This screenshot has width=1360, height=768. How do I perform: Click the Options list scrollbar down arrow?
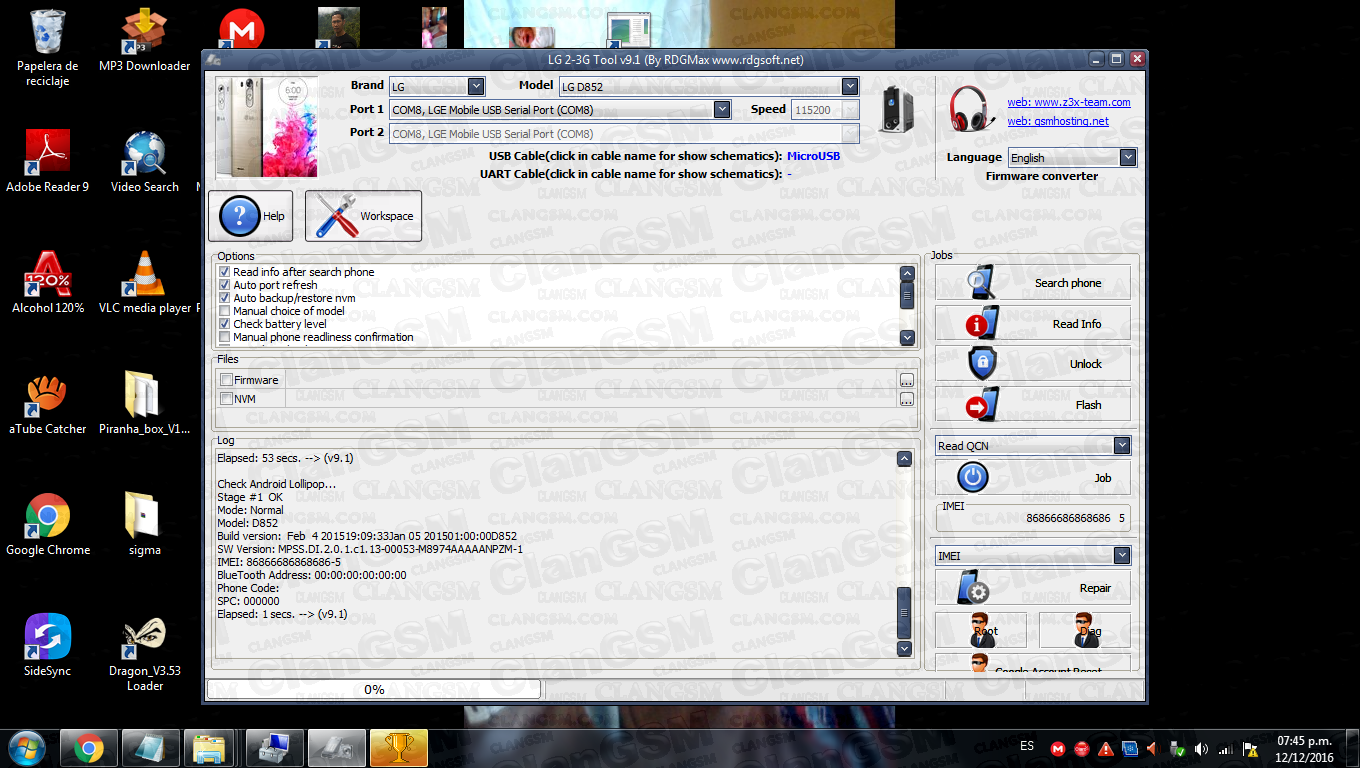tap(907, 338)
